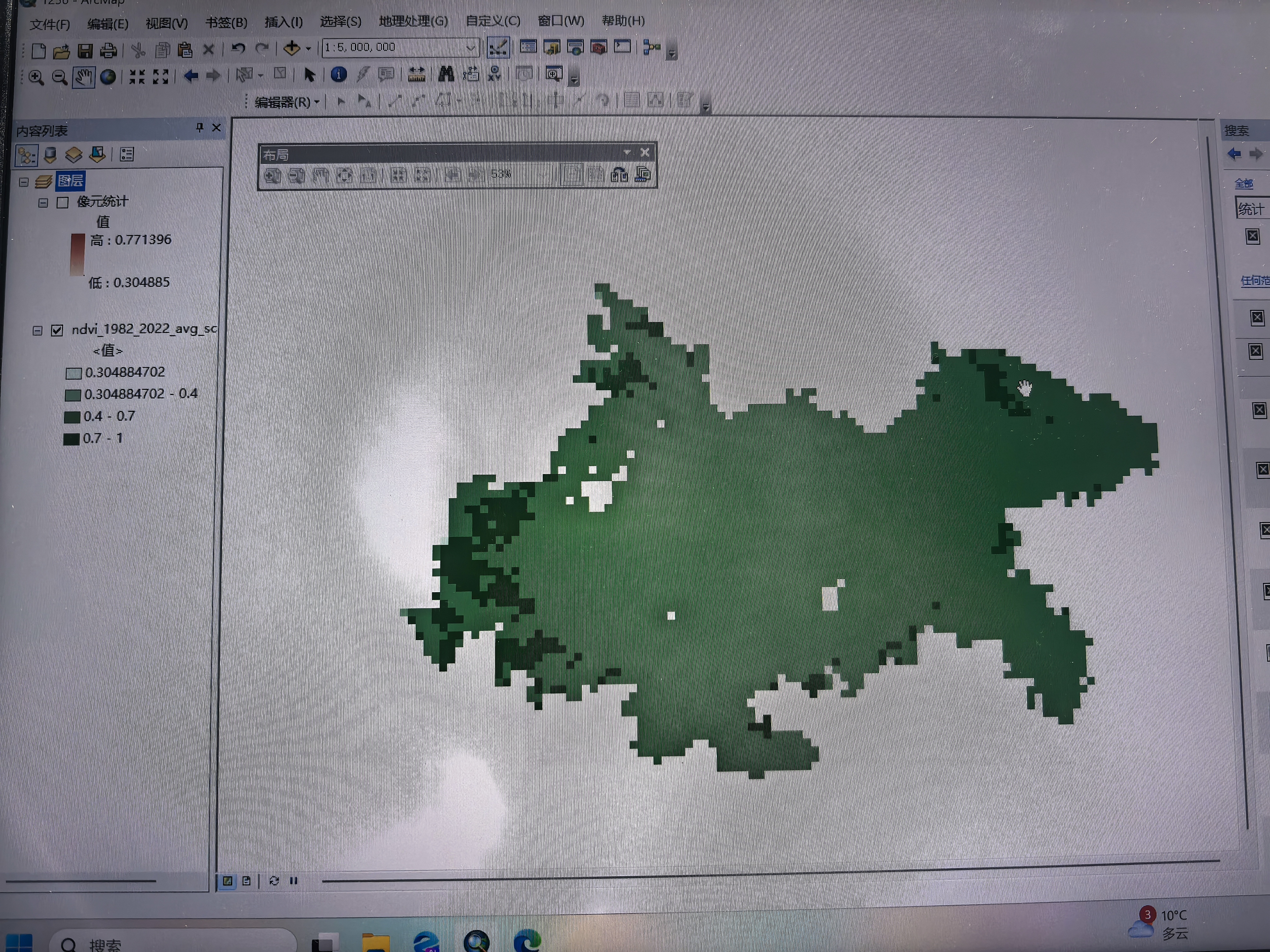The width and height of the screenshot is (1270, 952).
Task: Click the 0.7 - 1 color swatch
Action: pyautogui.click(x=71, y=439)
